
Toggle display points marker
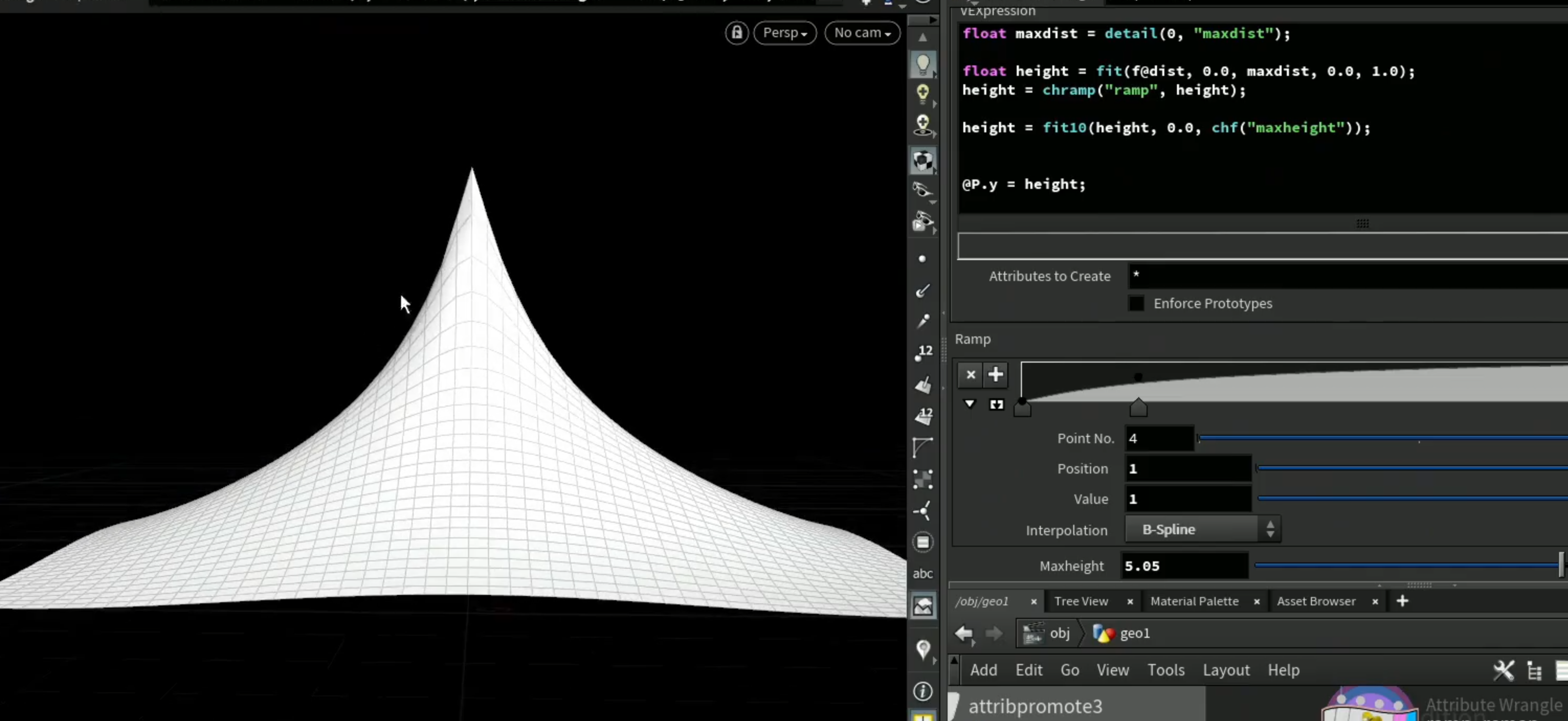[922, 258]
